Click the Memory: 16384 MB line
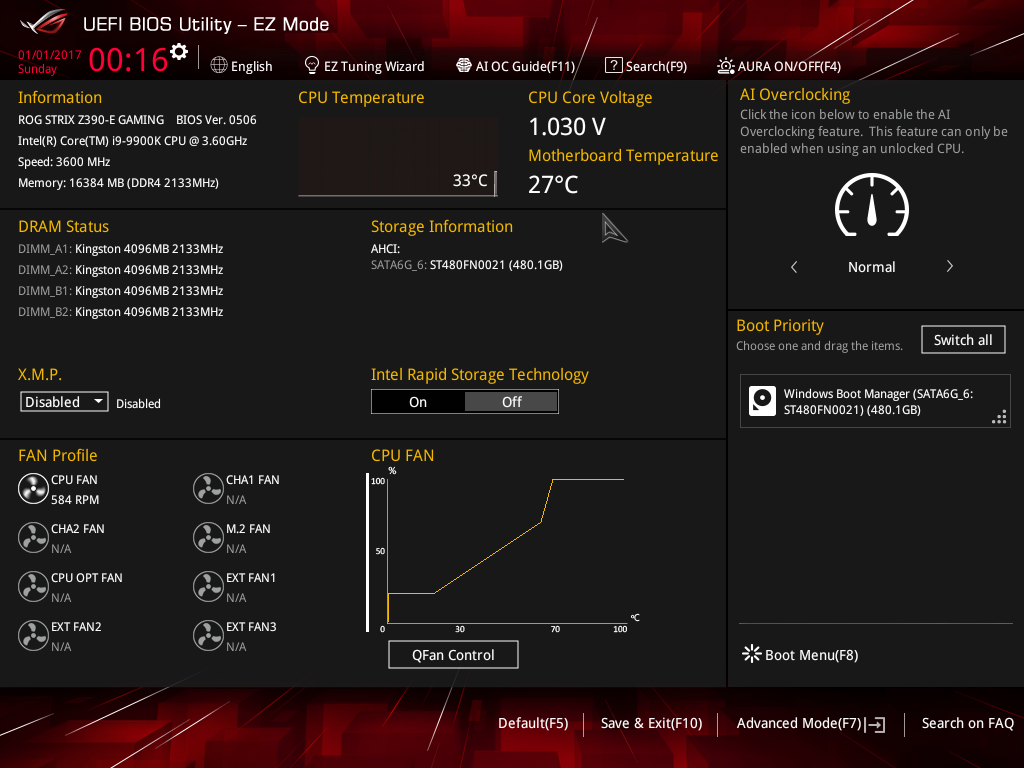This screenshot has width=1024, height=768. 118,182
